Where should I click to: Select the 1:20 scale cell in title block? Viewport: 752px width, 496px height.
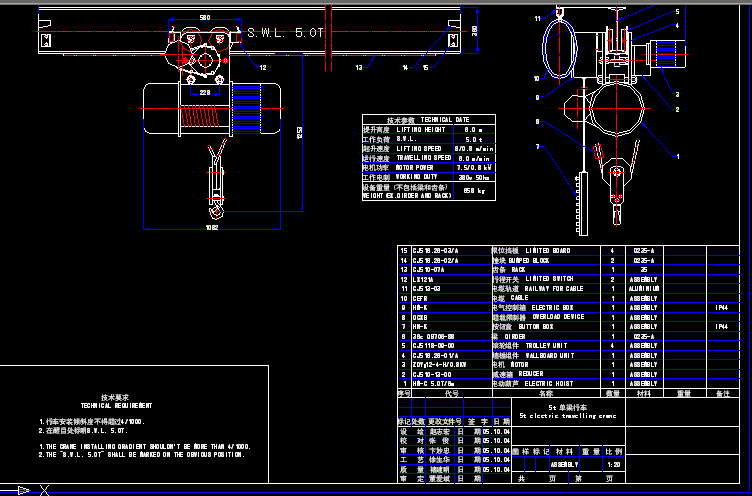click(612, 464)
